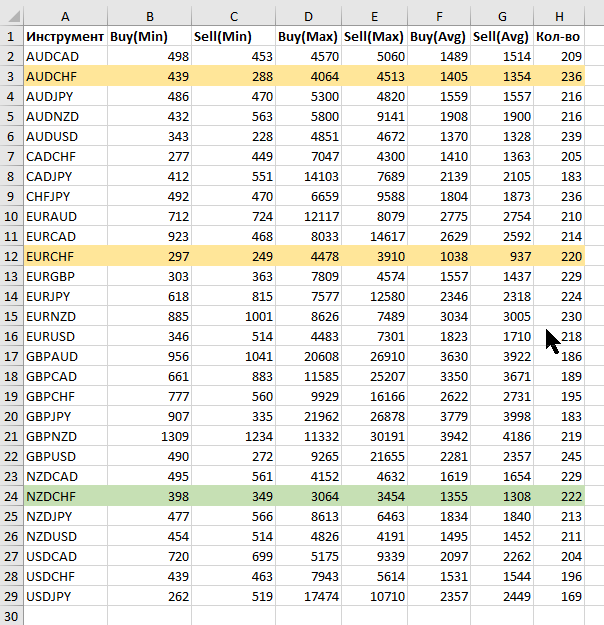The width and height of the screenshot is (604, 625).
Task: Select the CADCHF cell
Action: [65, 156]
